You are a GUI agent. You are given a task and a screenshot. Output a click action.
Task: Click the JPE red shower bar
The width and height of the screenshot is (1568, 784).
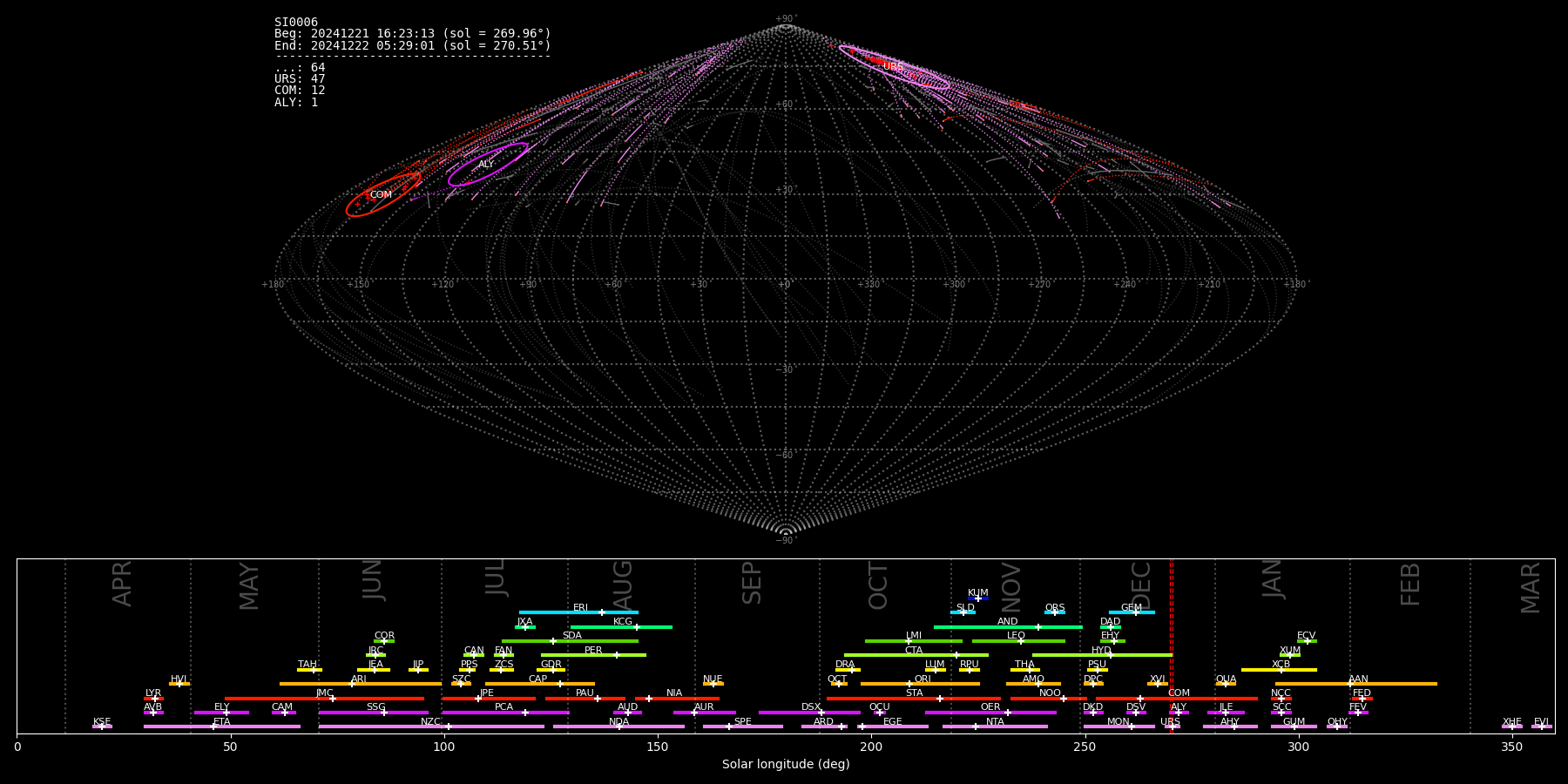[x=489, y=699]
